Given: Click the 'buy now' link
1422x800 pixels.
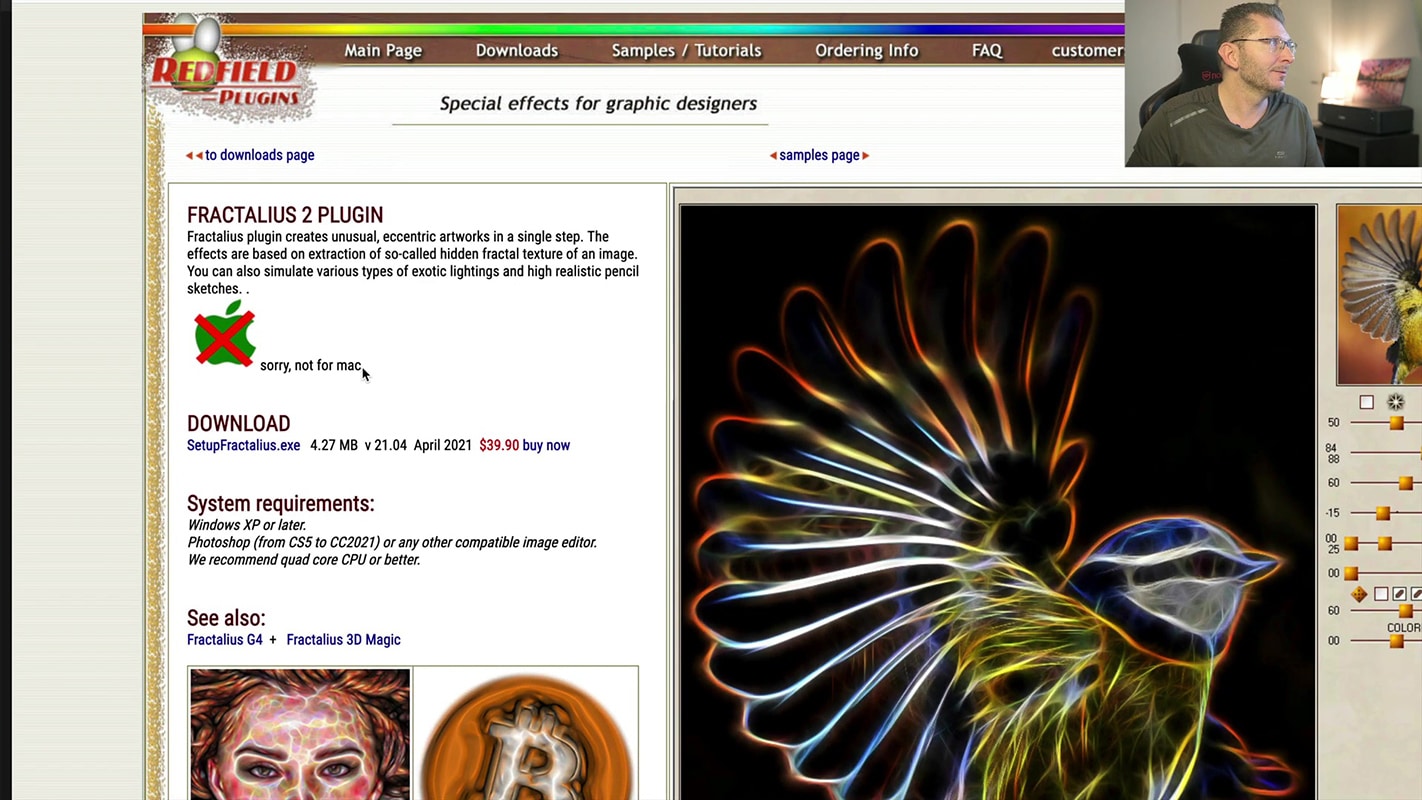Looking at the screenshot, I should [x=546, y=445].
